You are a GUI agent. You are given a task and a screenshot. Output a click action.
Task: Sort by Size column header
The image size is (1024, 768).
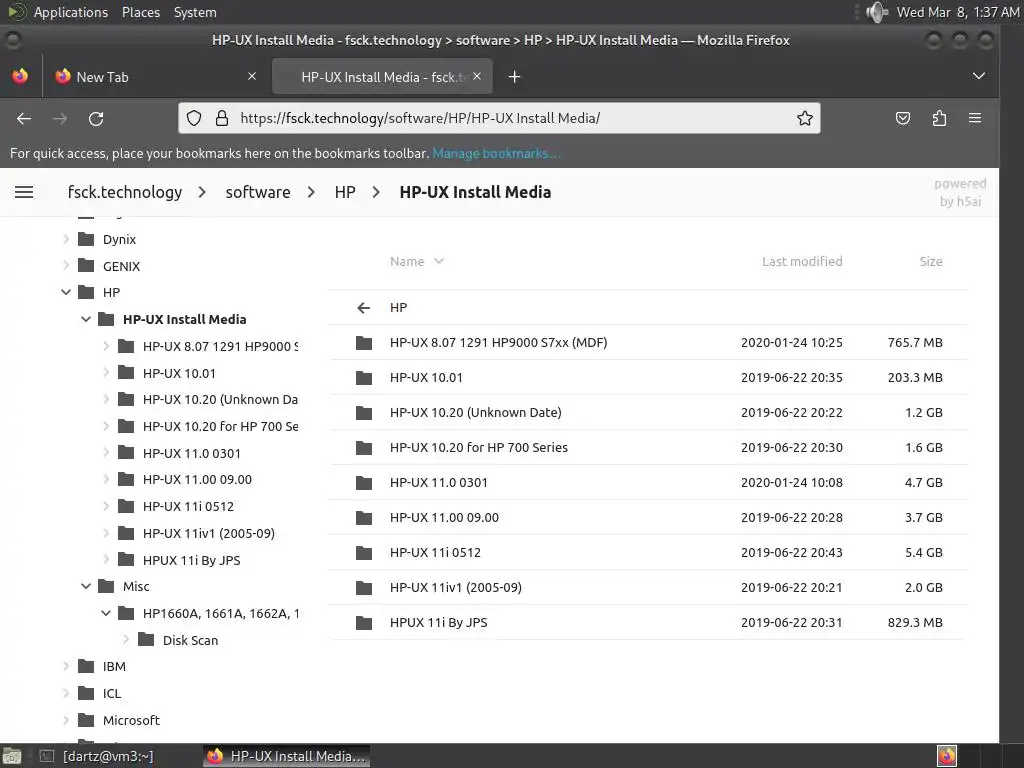pyautogui.click(x=931, y=261)
